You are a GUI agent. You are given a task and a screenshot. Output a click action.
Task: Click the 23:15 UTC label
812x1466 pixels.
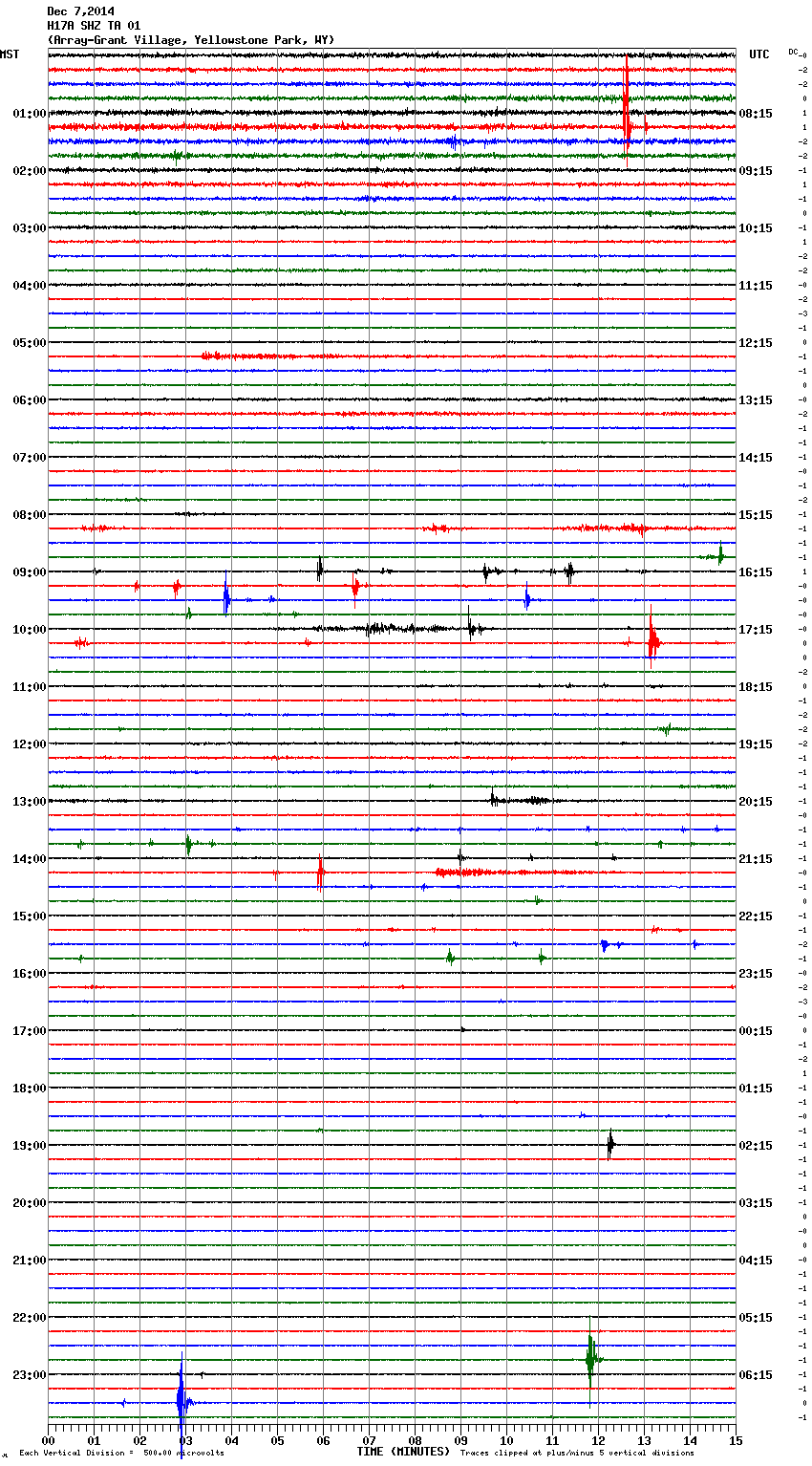point(756,974)
